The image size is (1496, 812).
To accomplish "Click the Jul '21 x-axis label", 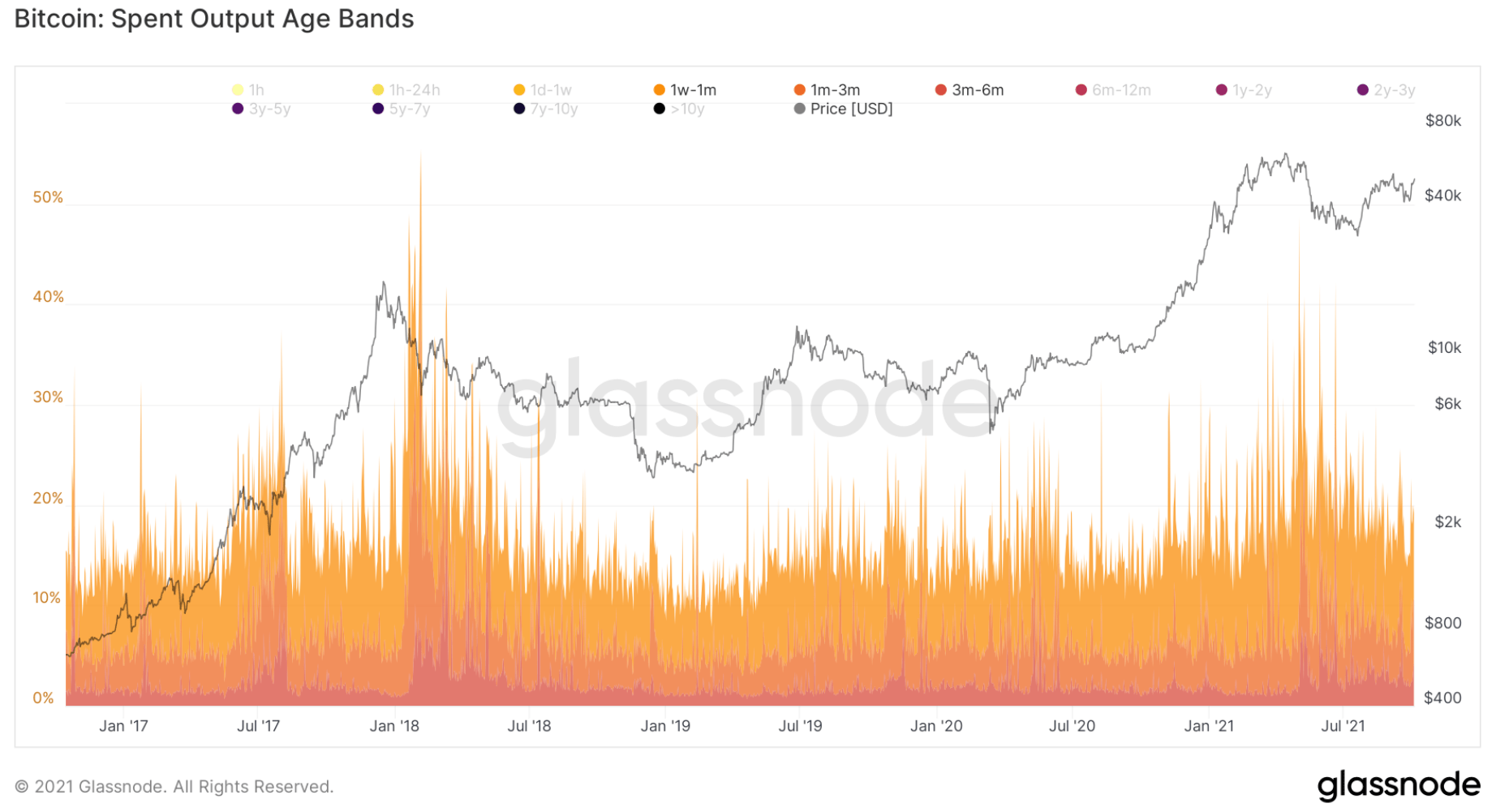I will coord(1343,726).
